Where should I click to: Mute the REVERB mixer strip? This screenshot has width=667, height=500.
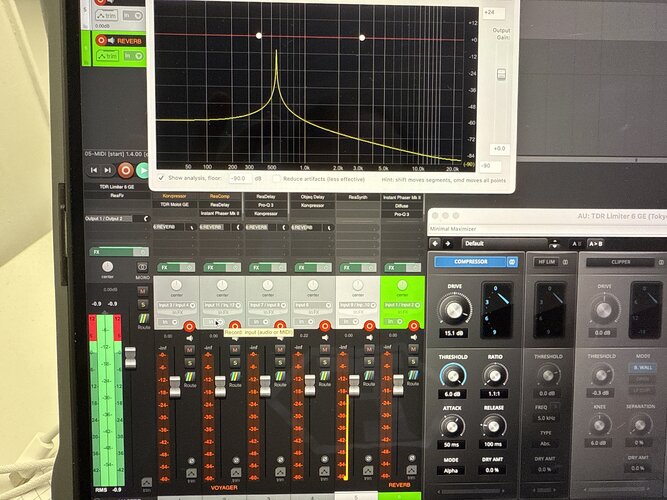point(413,349)
